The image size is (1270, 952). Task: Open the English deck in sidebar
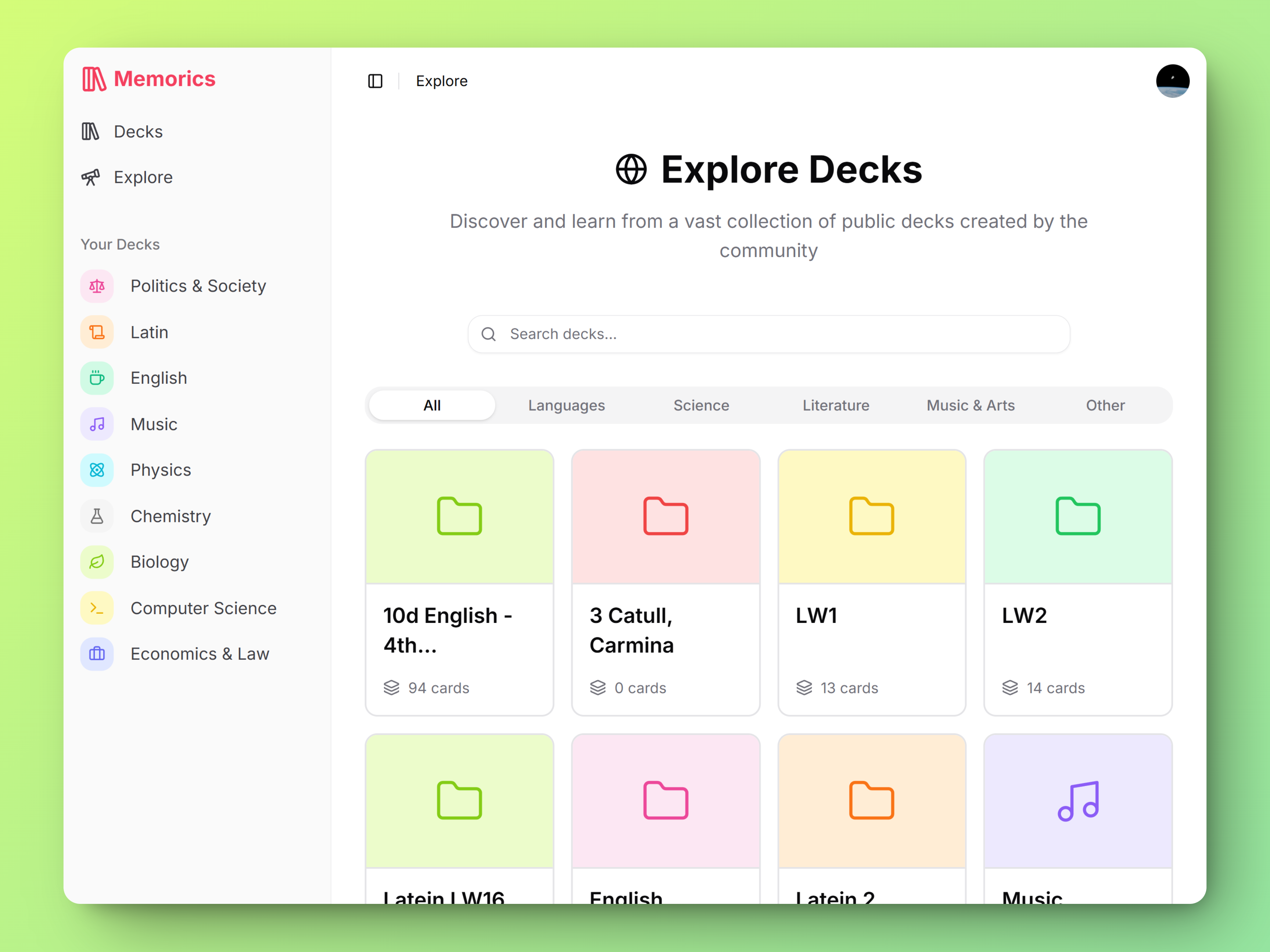[158, 378]
